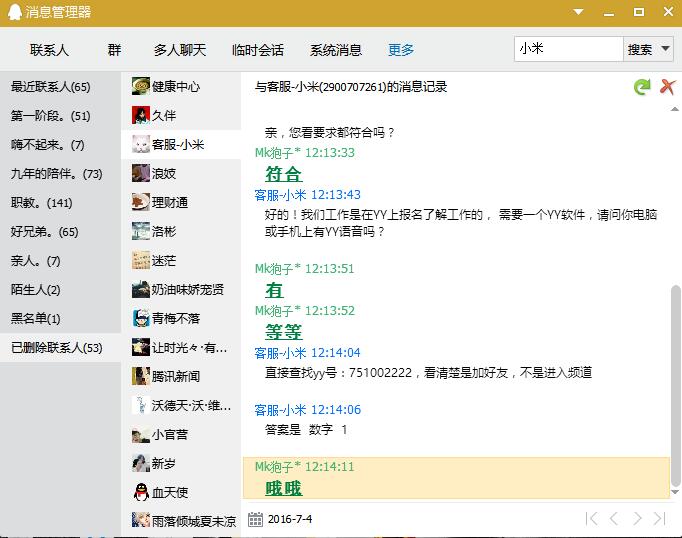Open the 好兄弟。(65) group
The height and width of the screenshot is (538, 682).
click(60, 231)
